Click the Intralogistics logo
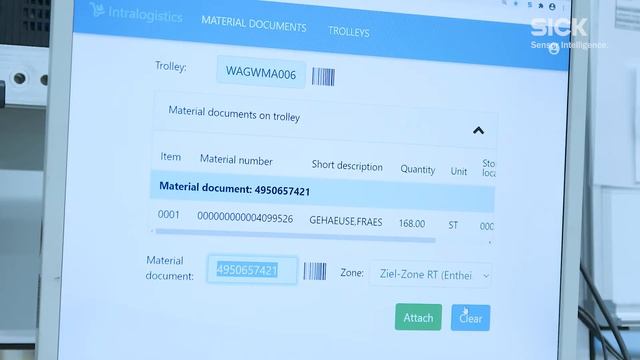Image resolution: width=640 pixels, height=360 pixels. pyautogui.click(x=137, y=14)
